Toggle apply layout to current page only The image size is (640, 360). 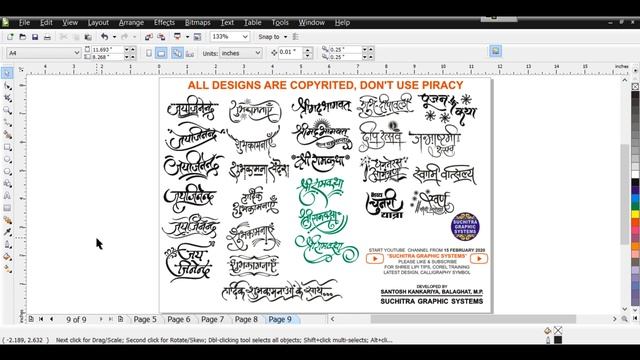point(190,53)
